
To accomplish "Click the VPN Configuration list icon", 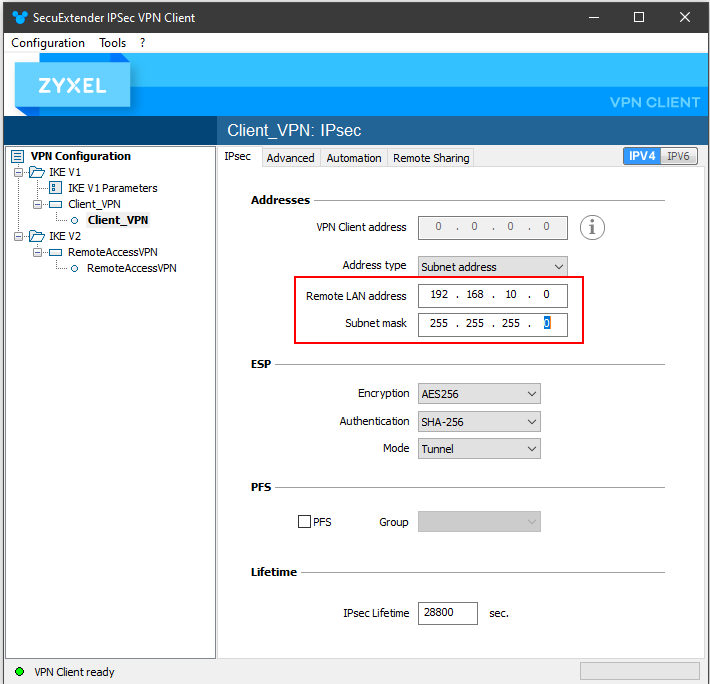I will click(x=17, y=156).
